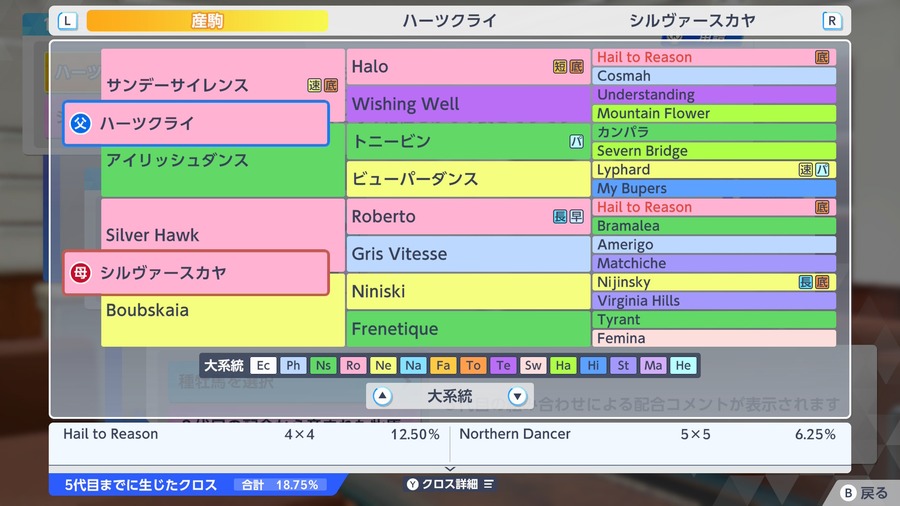Click the パ badge on トニービン
Screen dimensions: 900x506
click(x=576, y=142)
